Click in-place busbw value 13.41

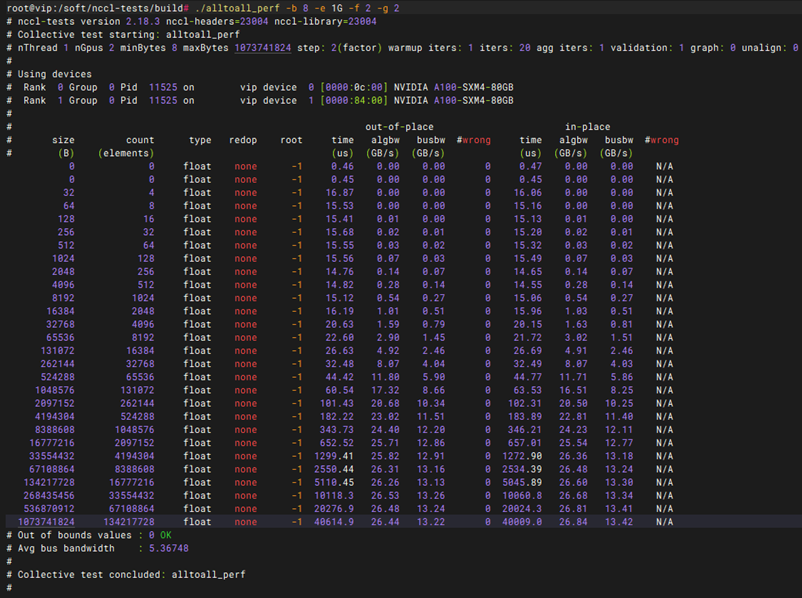[x=619, y=509]
